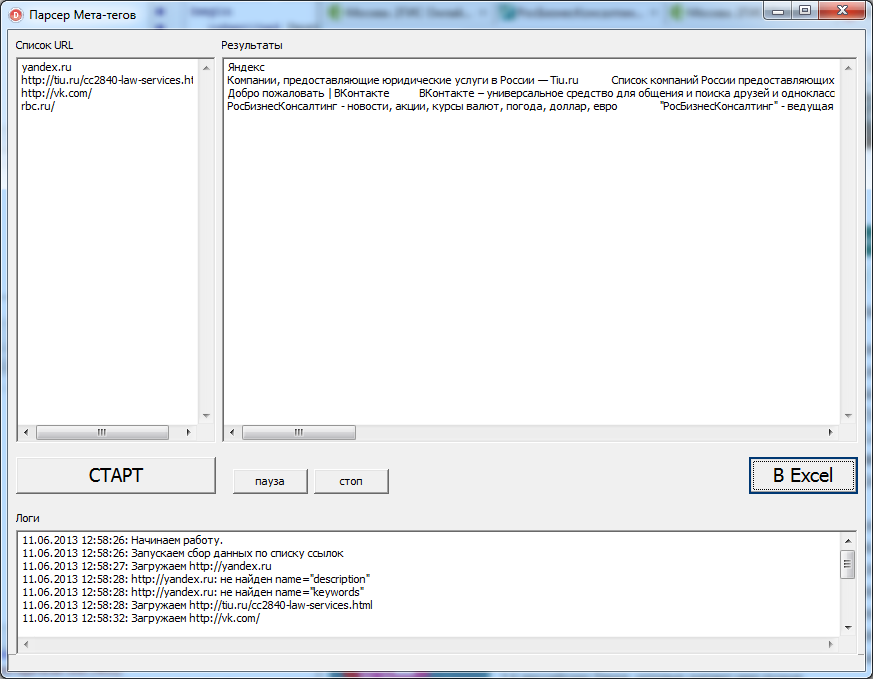
Task: Click URL list scroll left arrow
Action: [26, 432]
